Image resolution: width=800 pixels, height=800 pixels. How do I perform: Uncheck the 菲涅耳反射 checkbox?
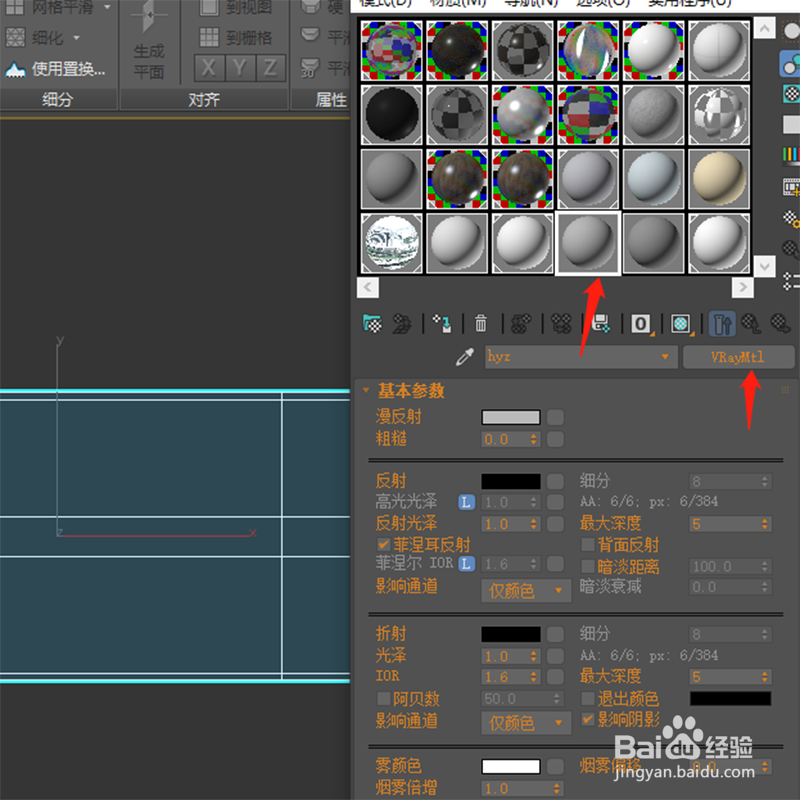(384, 544)
